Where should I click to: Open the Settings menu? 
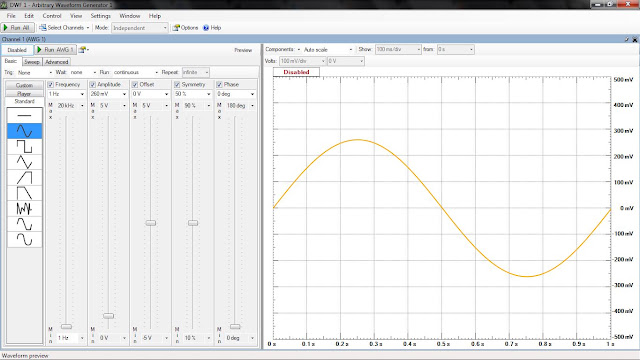coord(100,16)
